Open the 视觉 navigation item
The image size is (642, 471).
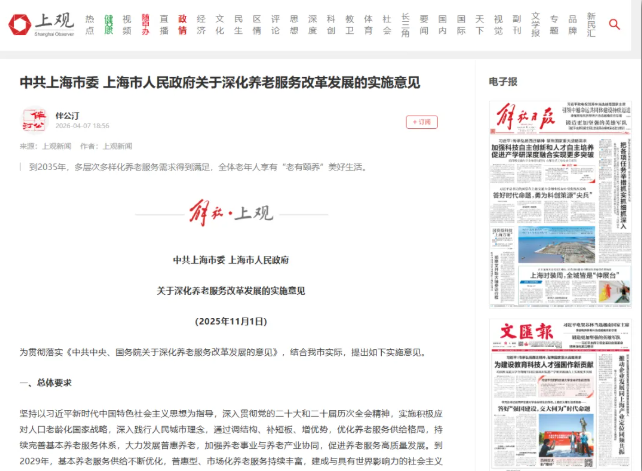[x=498, y=25]
